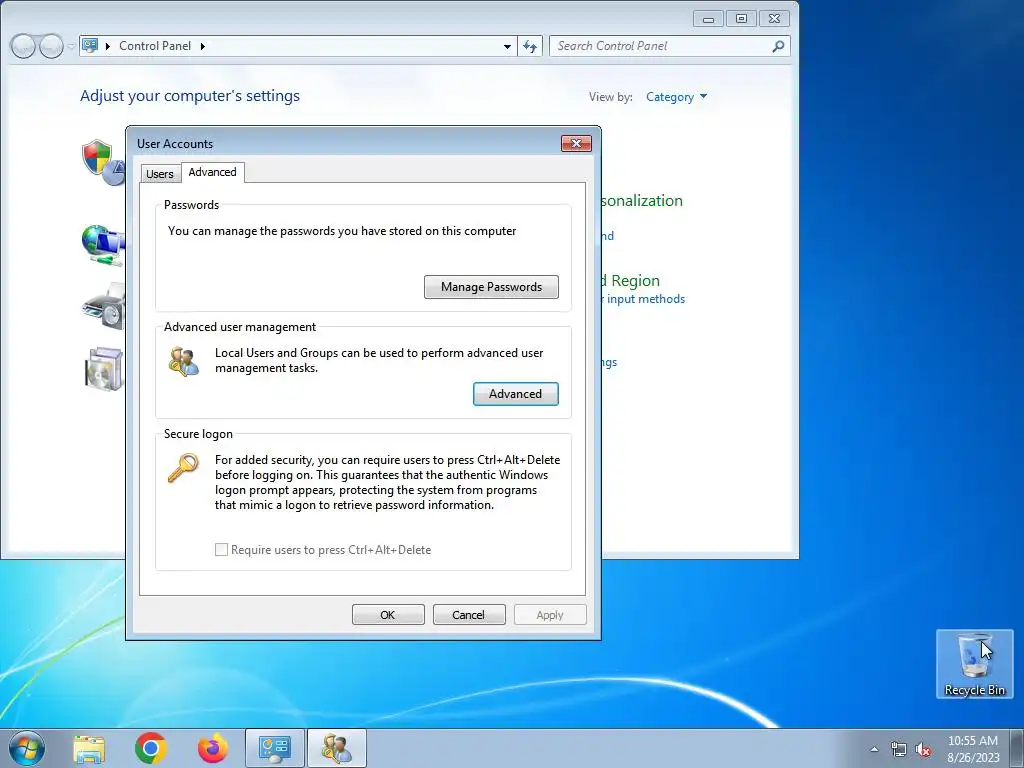Viewport: 1024px width, 768px height.
Task: Open the Programs disc box icon
Action: click(103, 369)
